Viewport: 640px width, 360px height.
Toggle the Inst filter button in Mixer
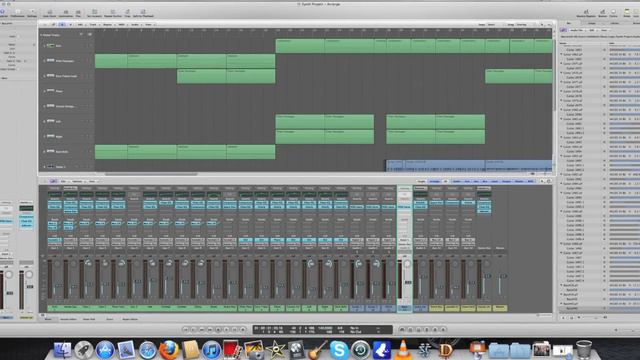(x=467, y=181)
